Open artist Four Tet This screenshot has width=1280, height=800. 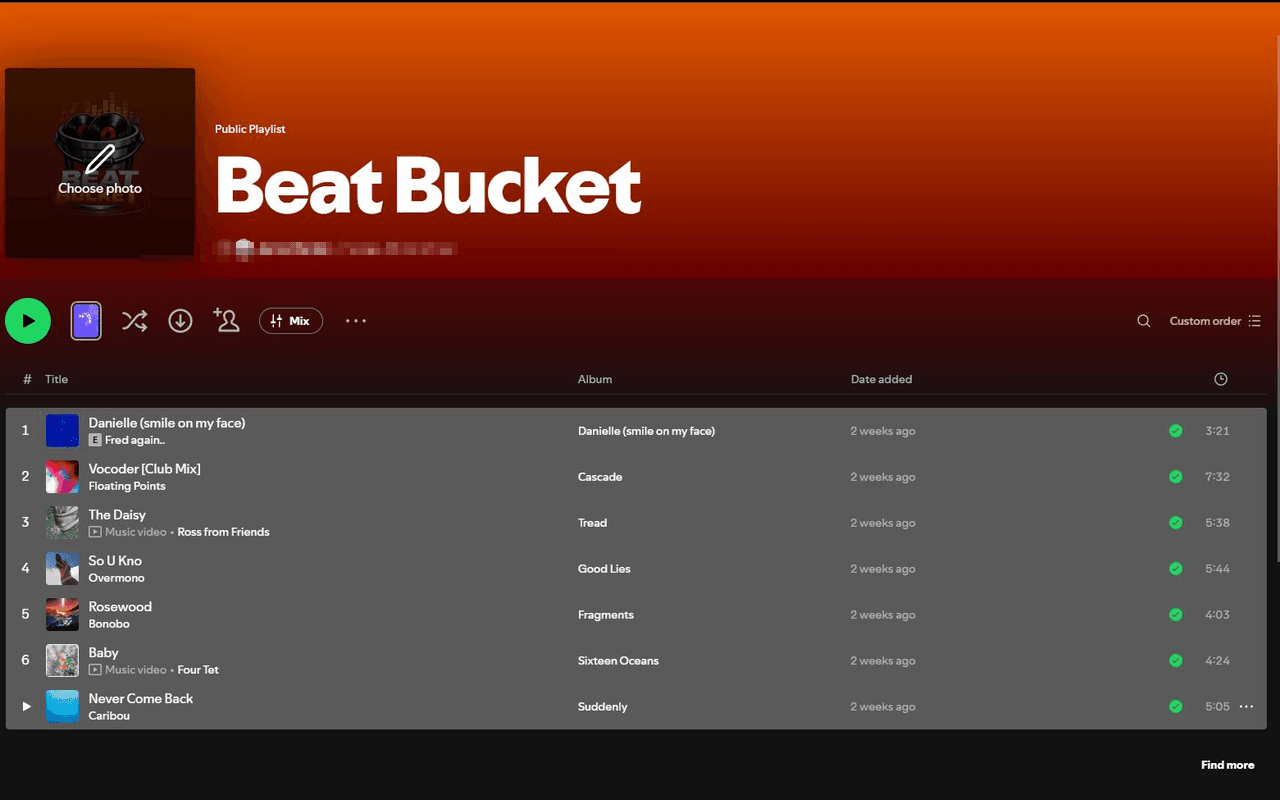[x=198, y=670]
